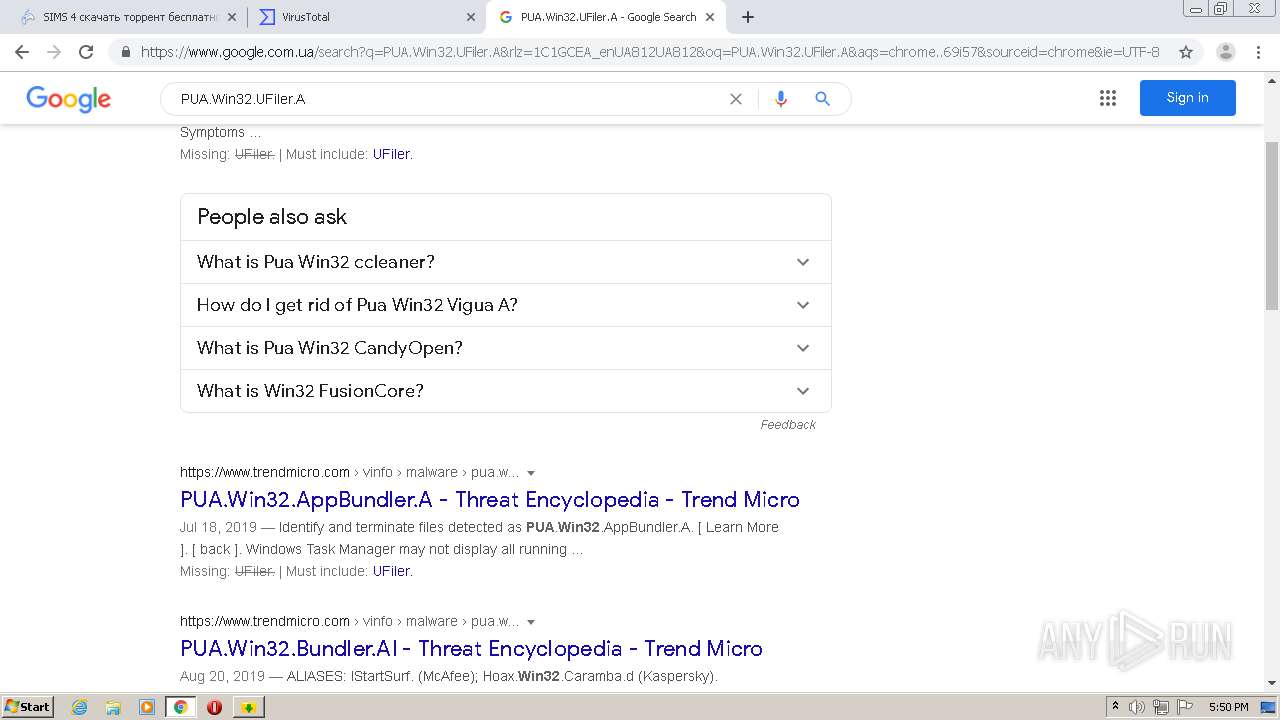The height and width of the screenshot is (720, 1280).
Task: Close the VirusTotal tab
Action: 471,17
